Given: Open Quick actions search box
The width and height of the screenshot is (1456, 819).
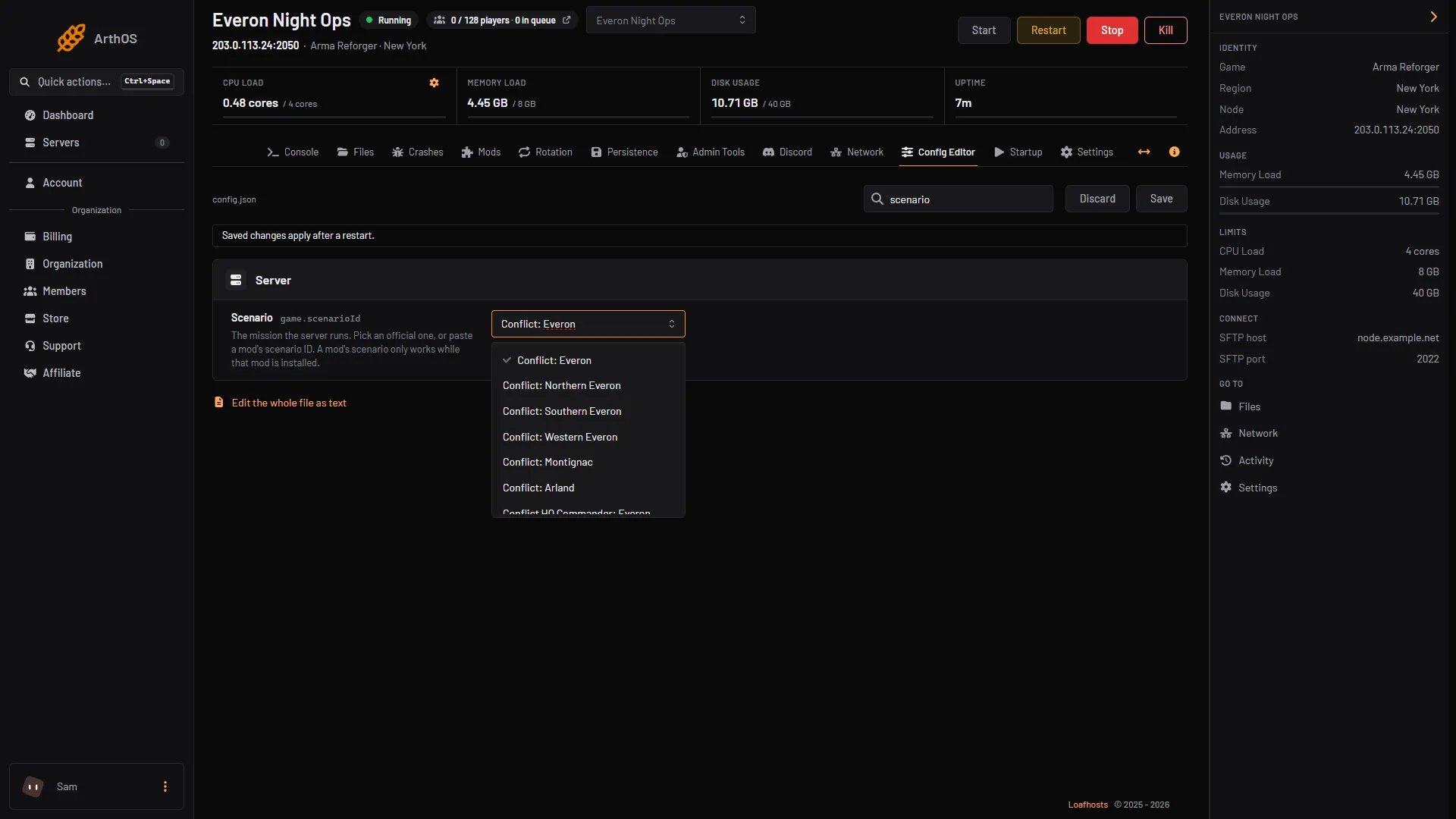Looking at the screenshot, I should [96, 82].
